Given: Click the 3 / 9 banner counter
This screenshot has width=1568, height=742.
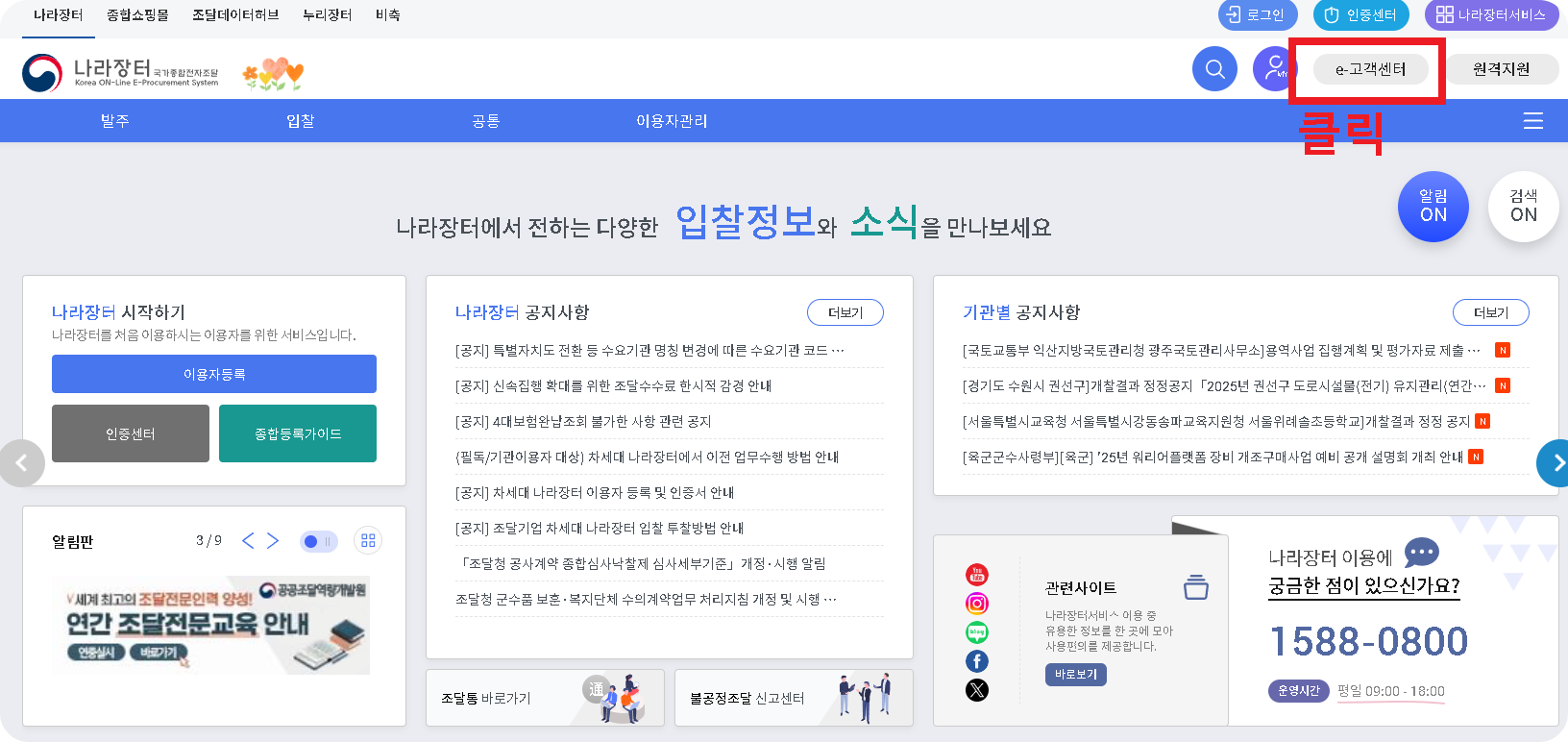Looking at the screenshot, I should (208, 540).
